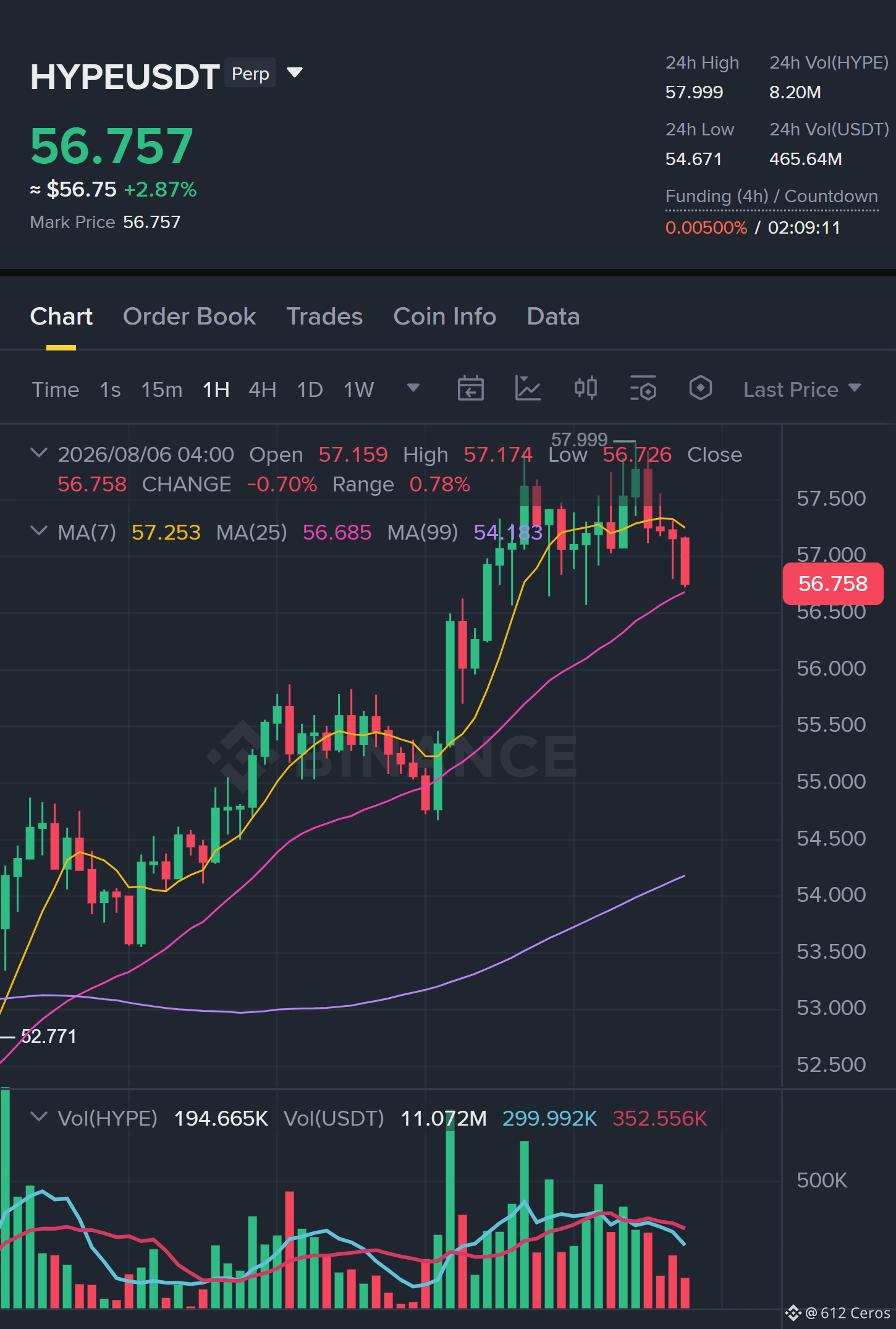Click the Vol(USDT) value 11.072M

click(444, 1118)
